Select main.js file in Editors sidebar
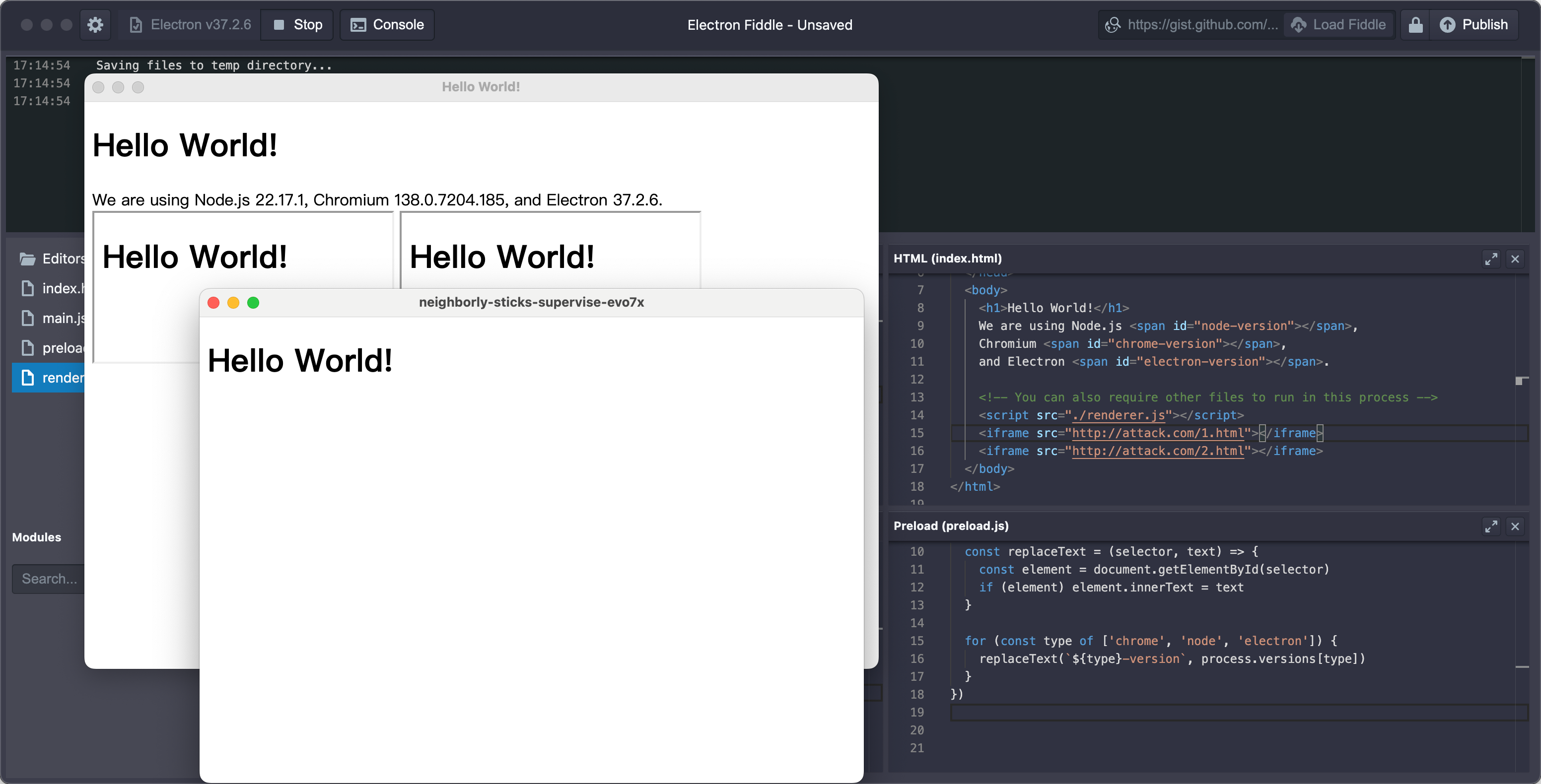The image size is (1541, 784). pyautogui.click(x=49, y=318)
